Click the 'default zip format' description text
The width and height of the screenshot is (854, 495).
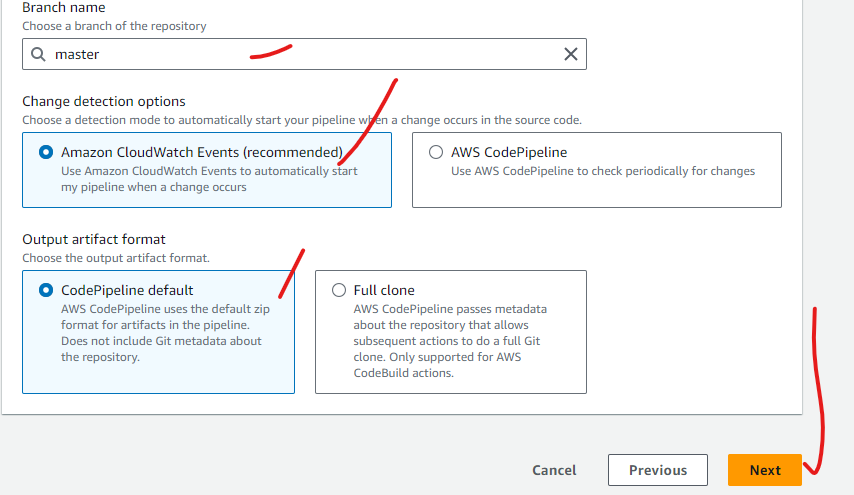[x=165, y=333]
